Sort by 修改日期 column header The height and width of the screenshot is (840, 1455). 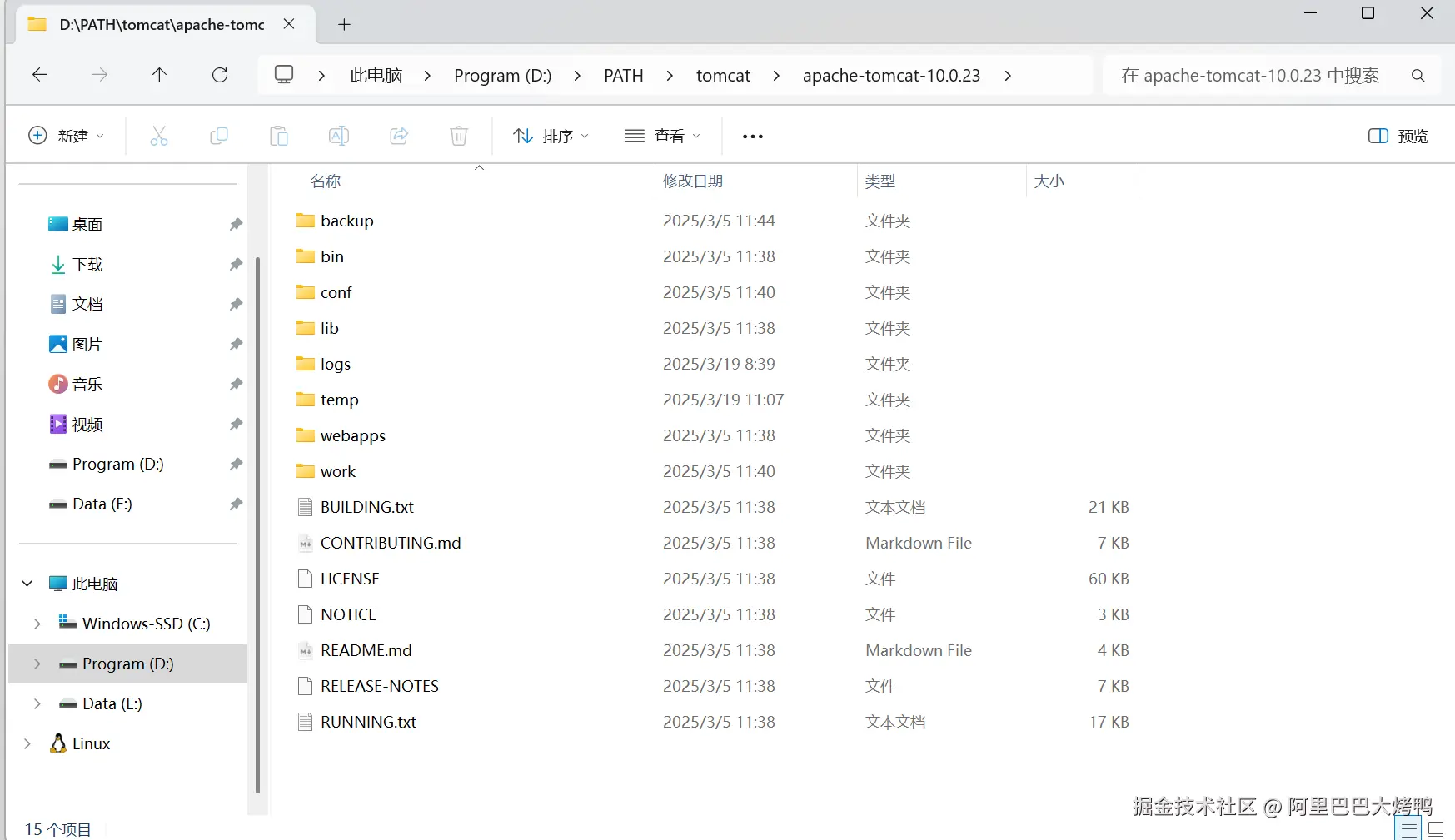pos(693,181)
